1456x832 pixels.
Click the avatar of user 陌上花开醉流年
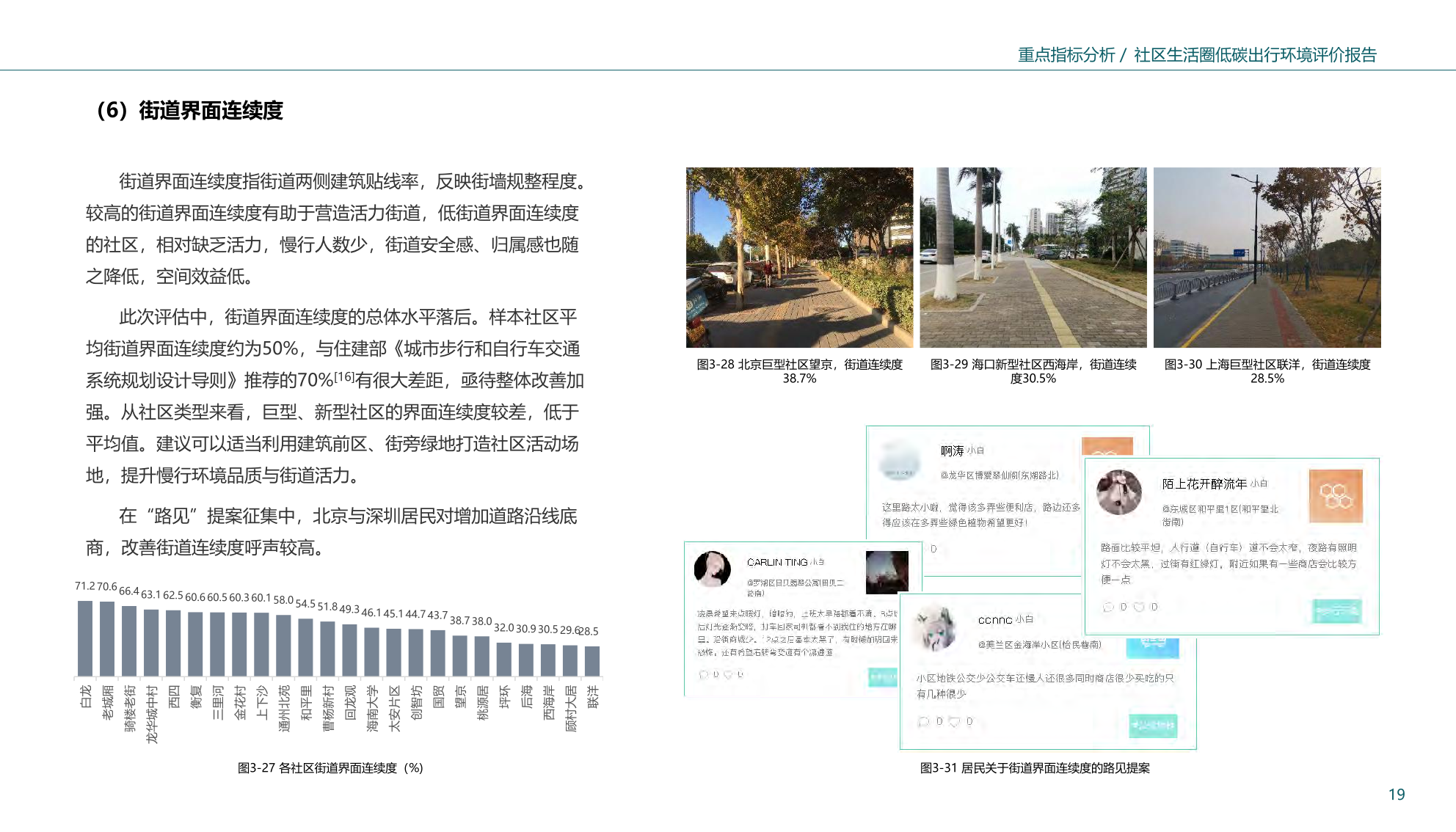[x=1119, y=492]
